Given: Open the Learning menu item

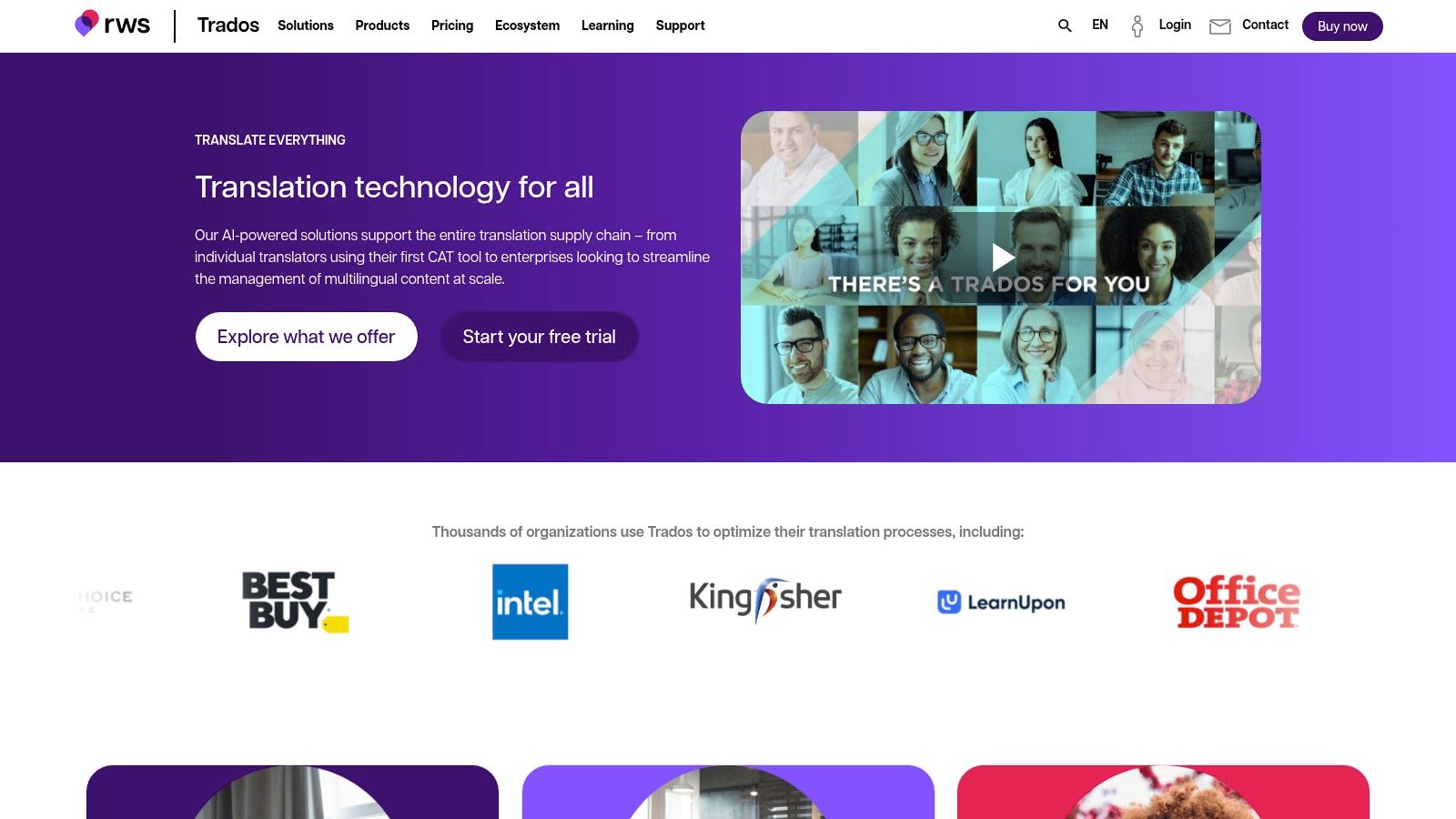Looking at the screenshot, I should pyautogui.click(x=608, y=25).
